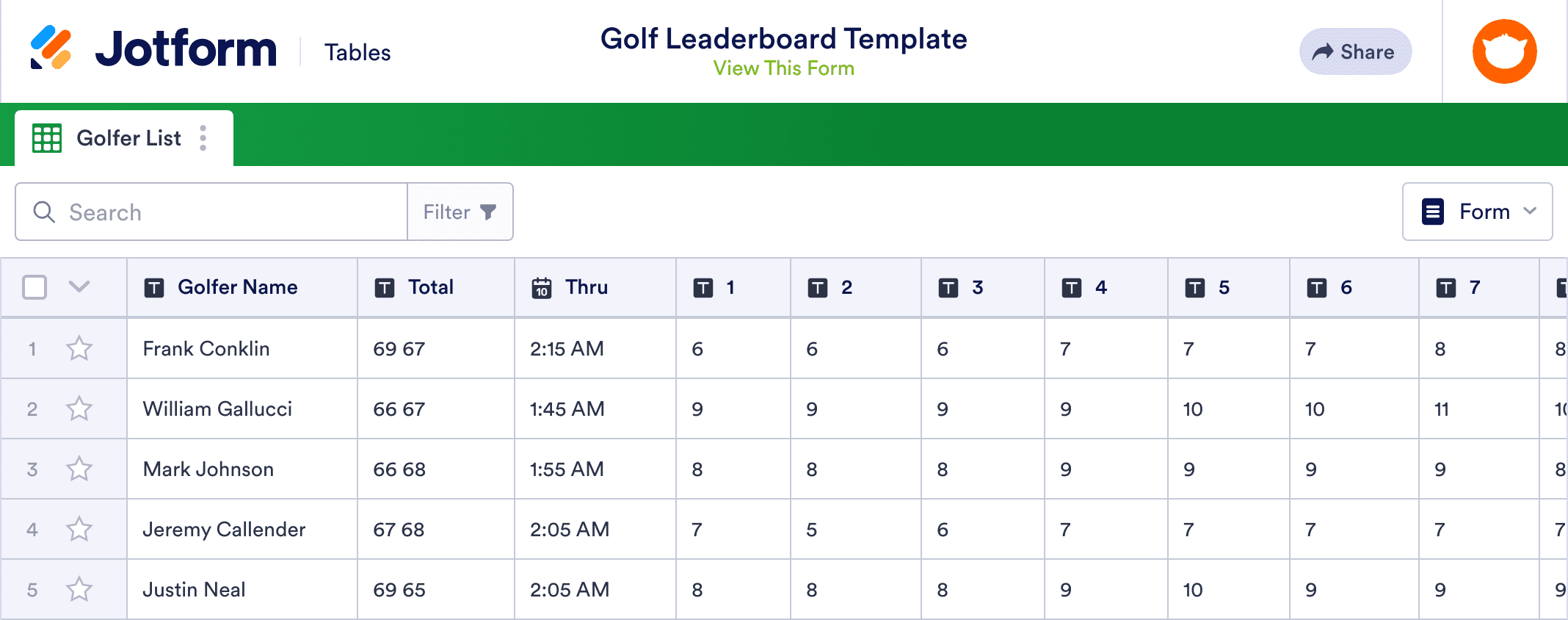
Task: Click the Thru column calendar icon
Action: (542, 287)
